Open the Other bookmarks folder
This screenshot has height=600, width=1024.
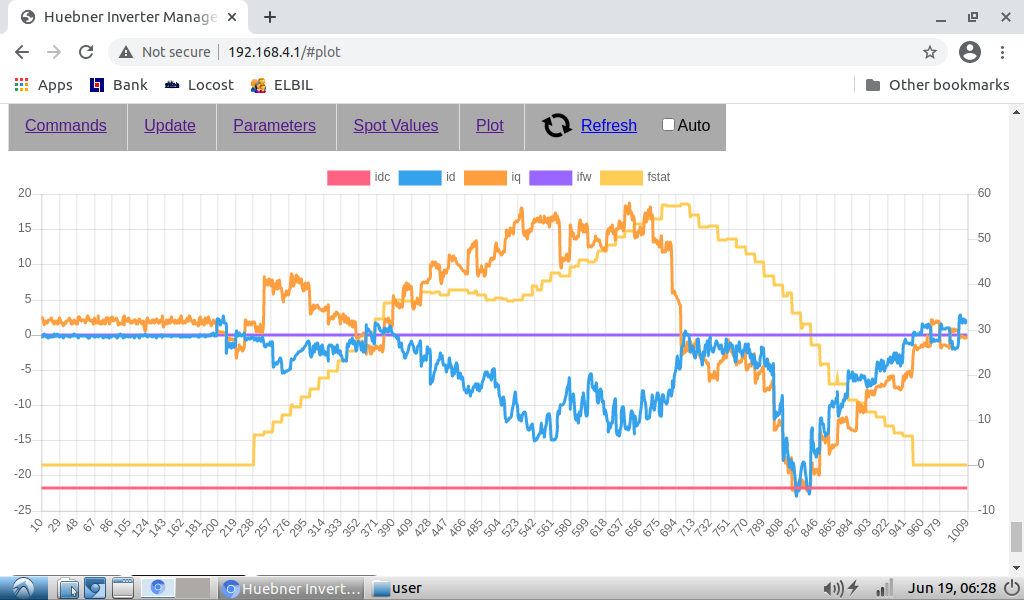point(937,85)
